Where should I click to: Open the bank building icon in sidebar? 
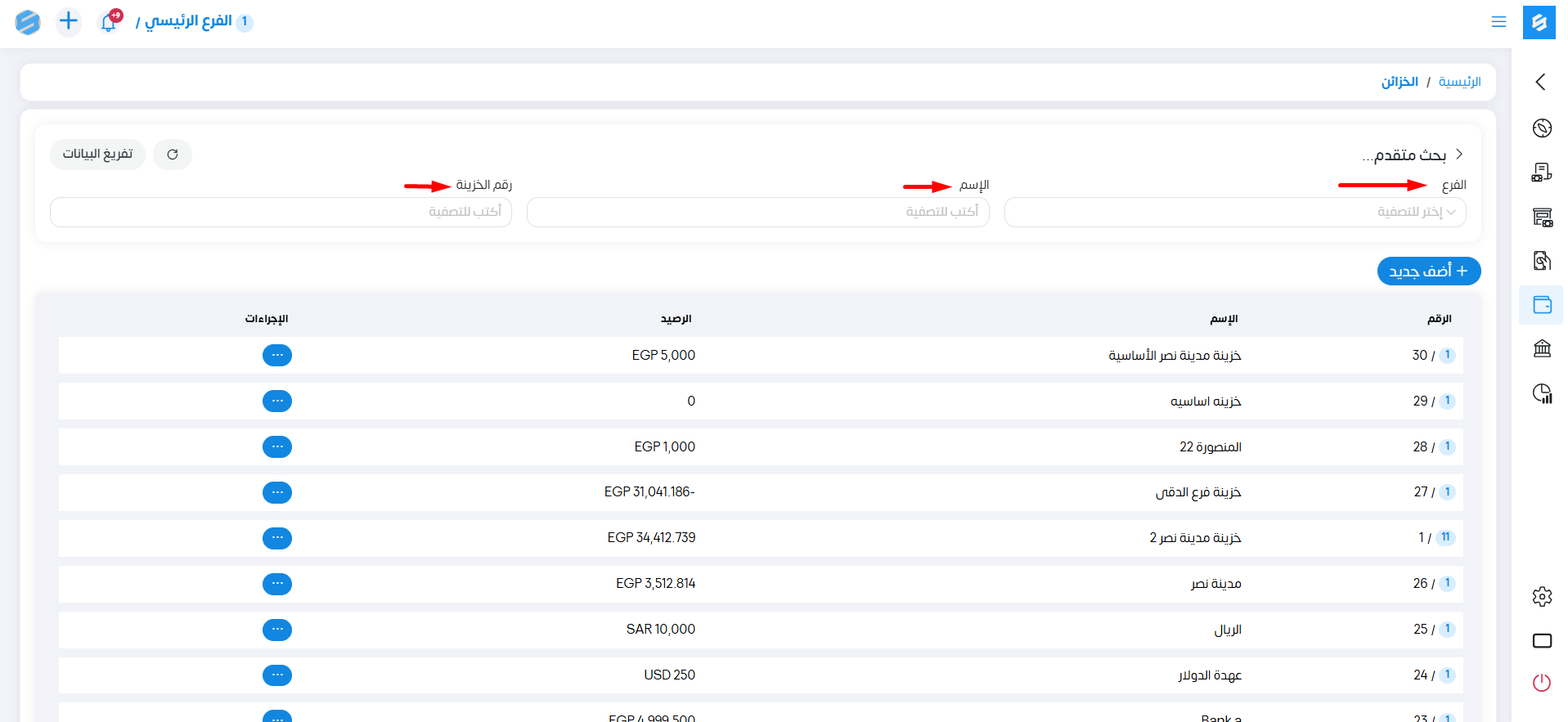coord(1542,349)
